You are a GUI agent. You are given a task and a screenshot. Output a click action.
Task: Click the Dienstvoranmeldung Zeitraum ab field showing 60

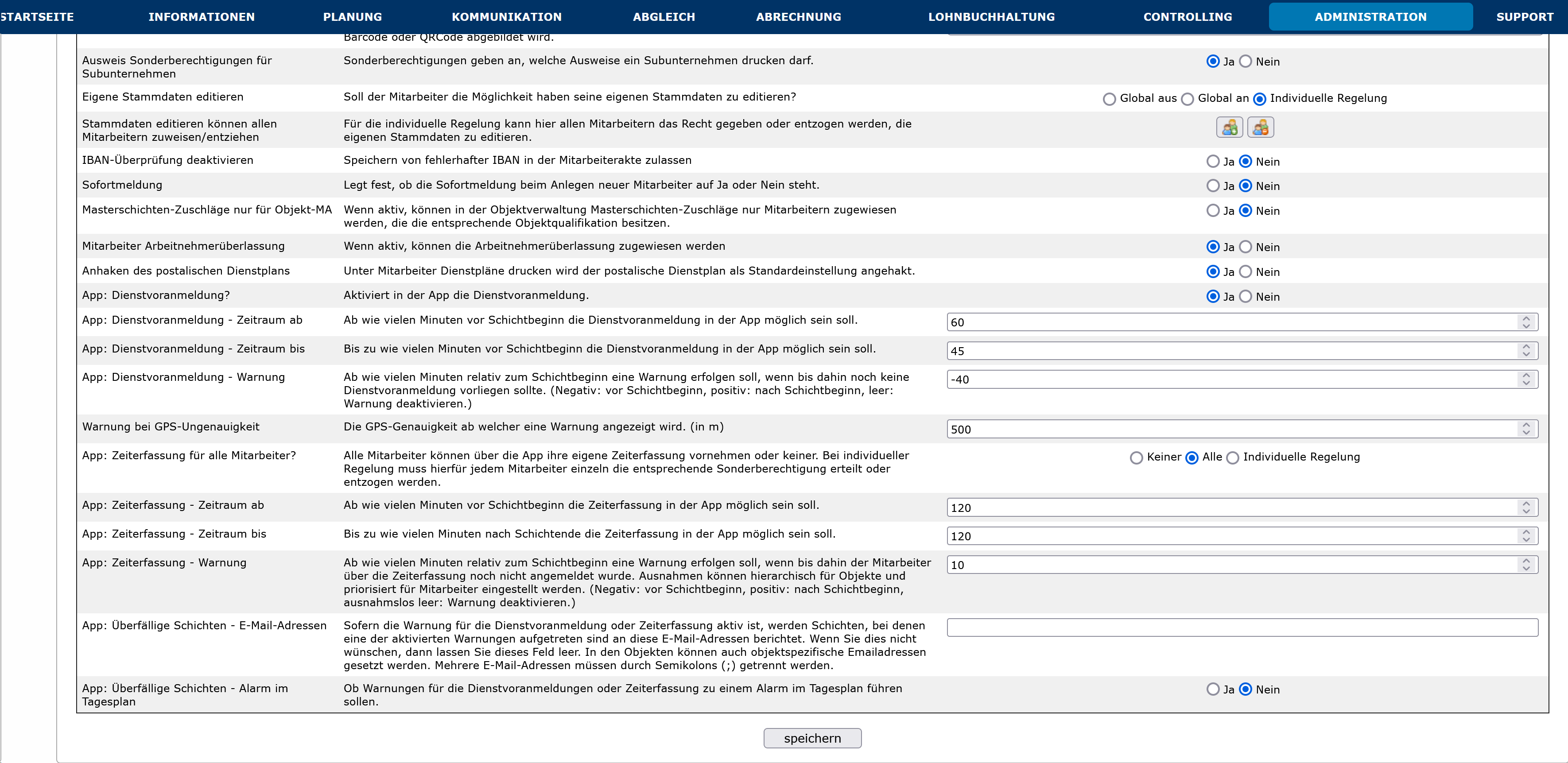[1242, 322]
